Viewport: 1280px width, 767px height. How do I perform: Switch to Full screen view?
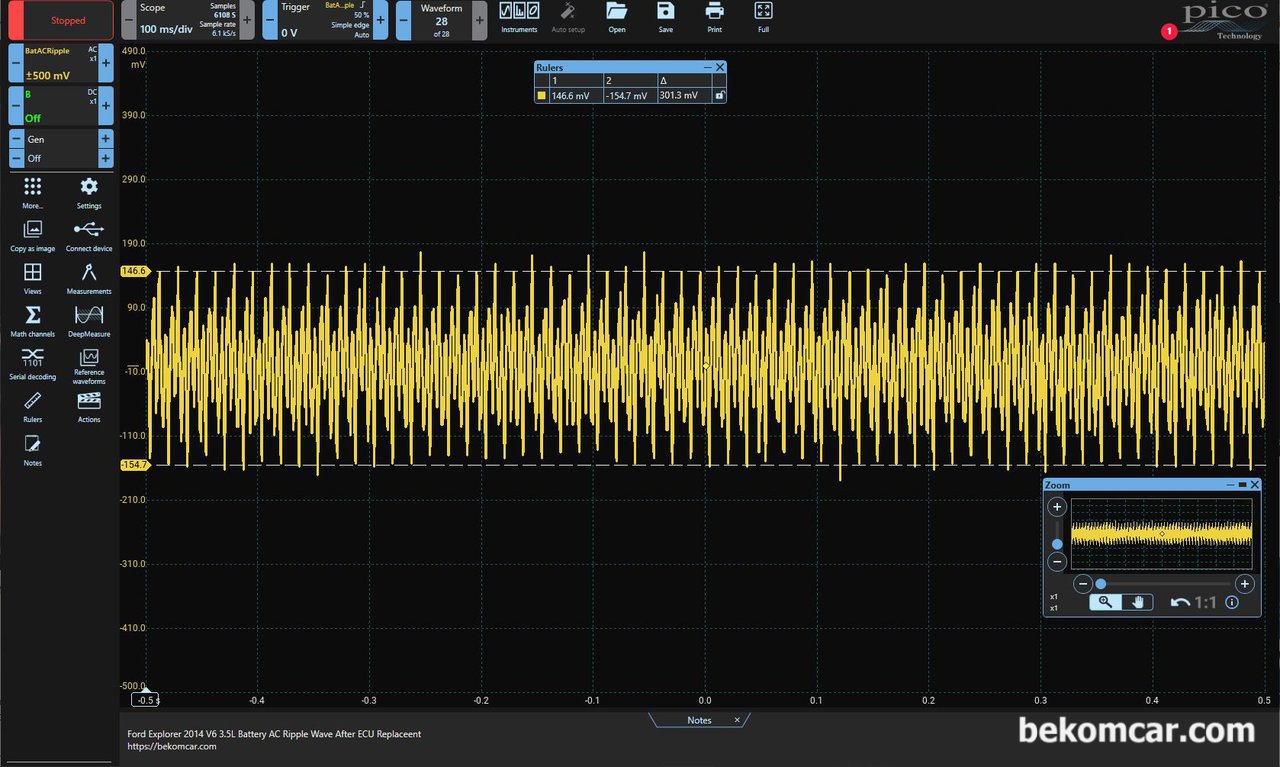(x=763, y=17)
